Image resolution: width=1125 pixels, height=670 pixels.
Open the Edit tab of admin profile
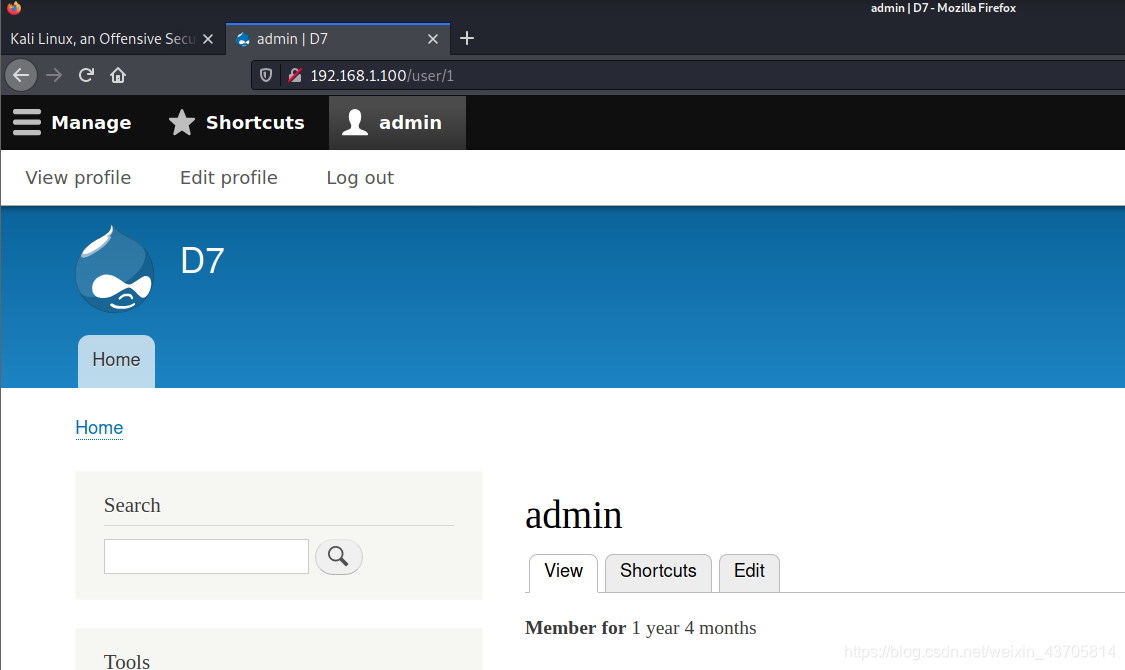pos(749,572)
